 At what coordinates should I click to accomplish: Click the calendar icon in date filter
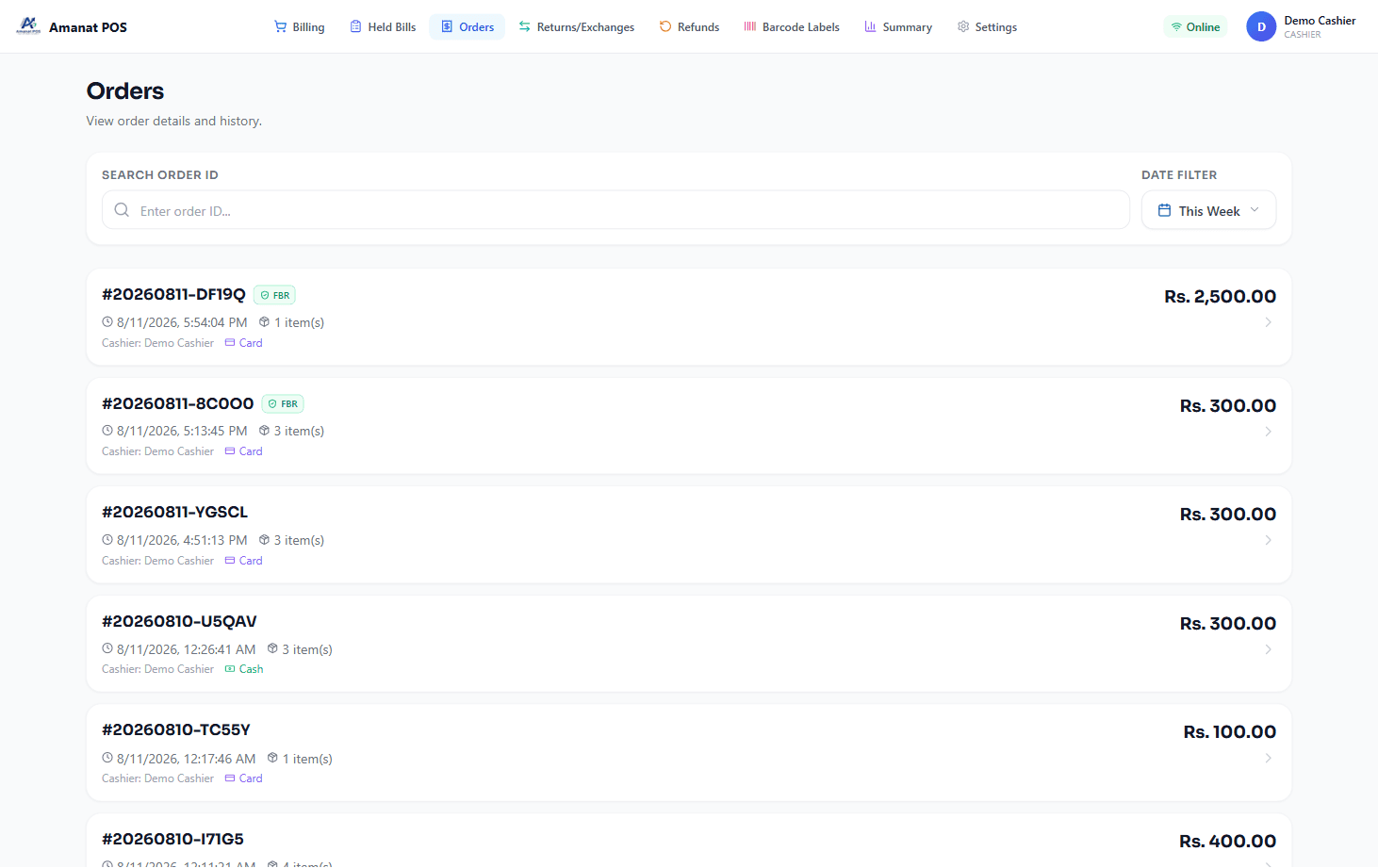pos(1165,210)
